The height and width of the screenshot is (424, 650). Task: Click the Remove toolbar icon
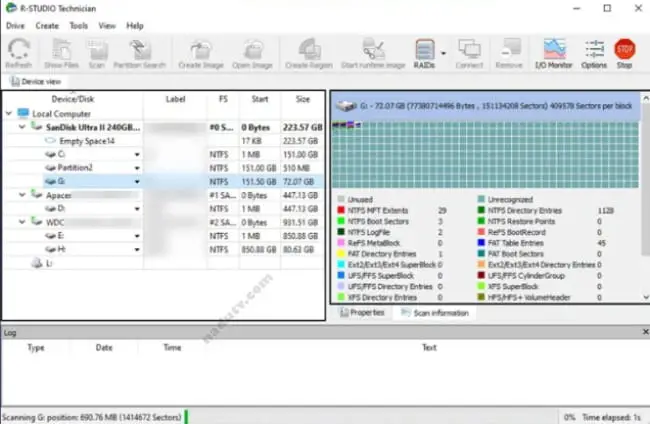pyautogui.click(x=509, y=53)
